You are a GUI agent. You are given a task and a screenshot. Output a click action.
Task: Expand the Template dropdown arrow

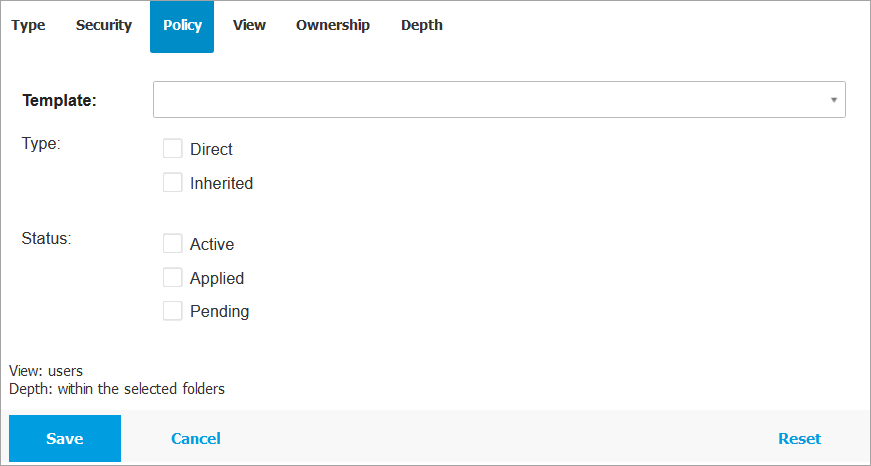point(833,100)
